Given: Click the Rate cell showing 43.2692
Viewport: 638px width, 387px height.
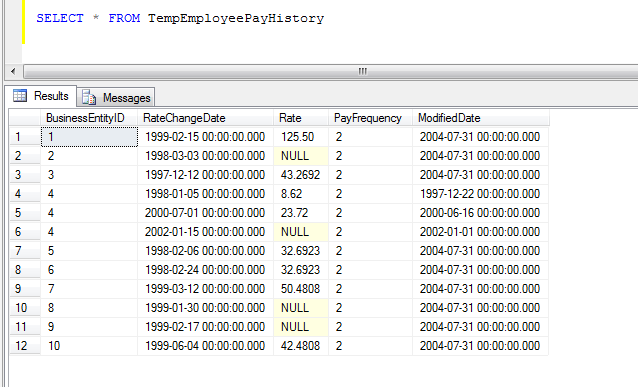Looking at the screenshot, I should (301, 175).
